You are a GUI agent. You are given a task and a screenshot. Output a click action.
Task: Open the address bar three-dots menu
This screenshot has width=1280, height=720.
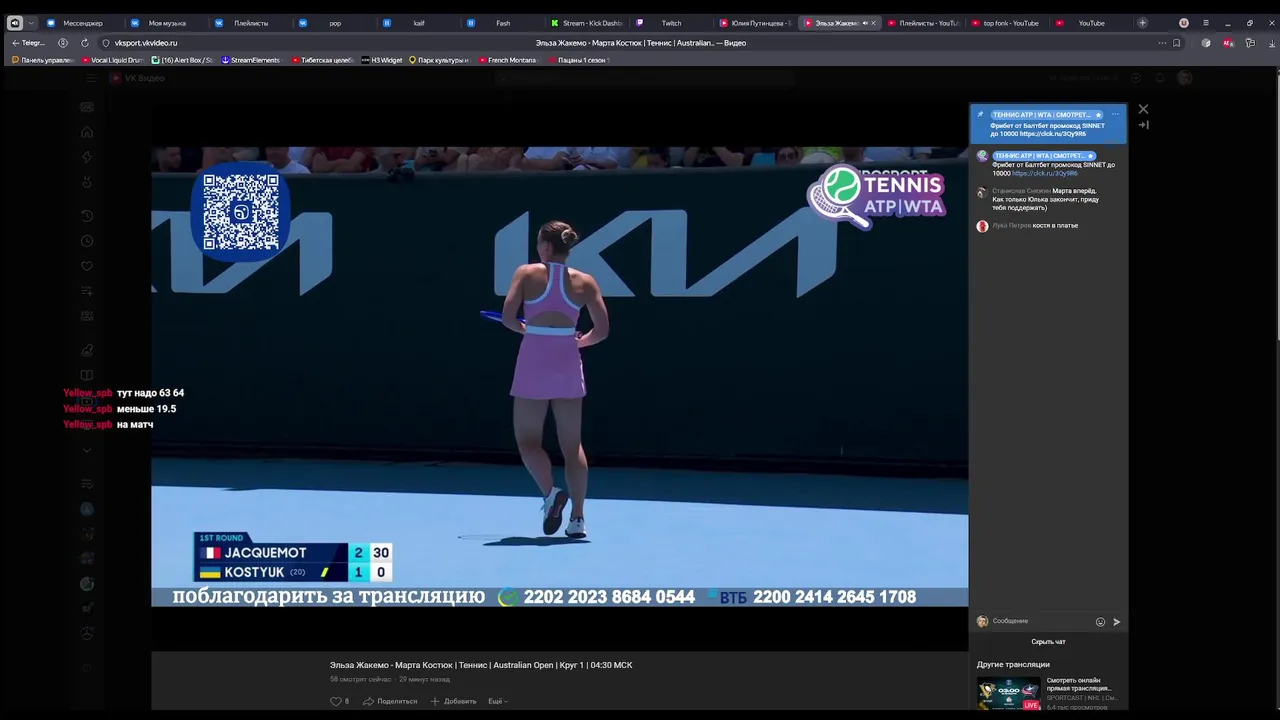[1161, 43]
